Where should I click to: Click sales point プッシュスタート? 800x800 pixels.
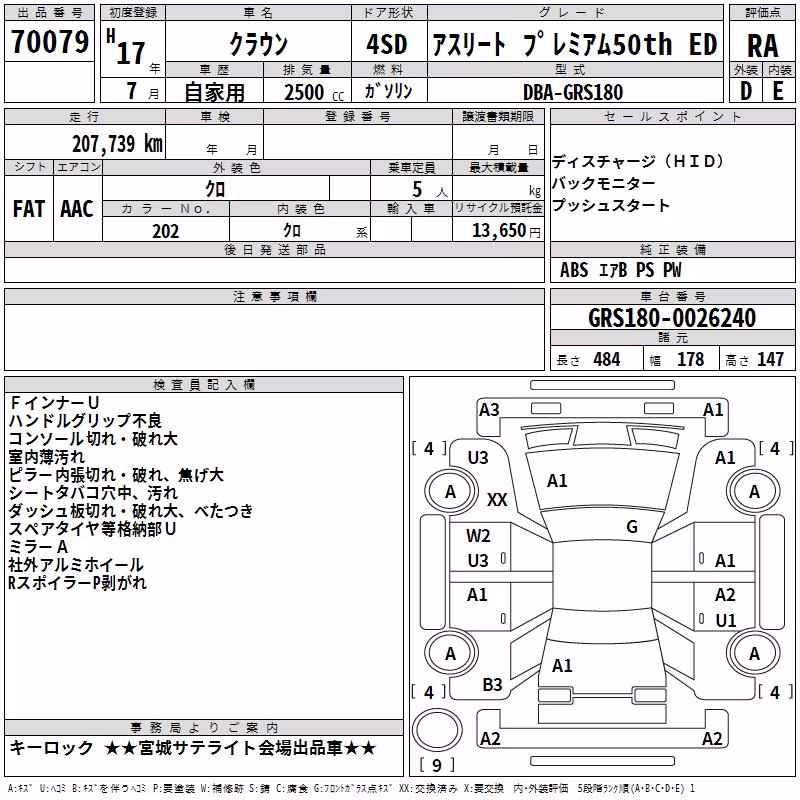(x=611, y=205)
